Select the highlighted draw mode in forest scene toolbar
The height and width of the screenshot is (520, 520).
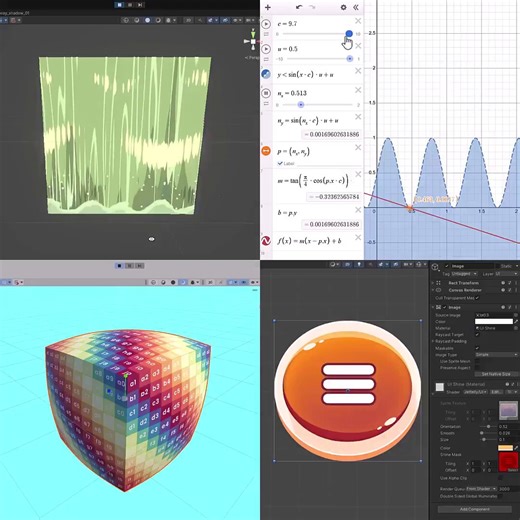click(147, 20)
